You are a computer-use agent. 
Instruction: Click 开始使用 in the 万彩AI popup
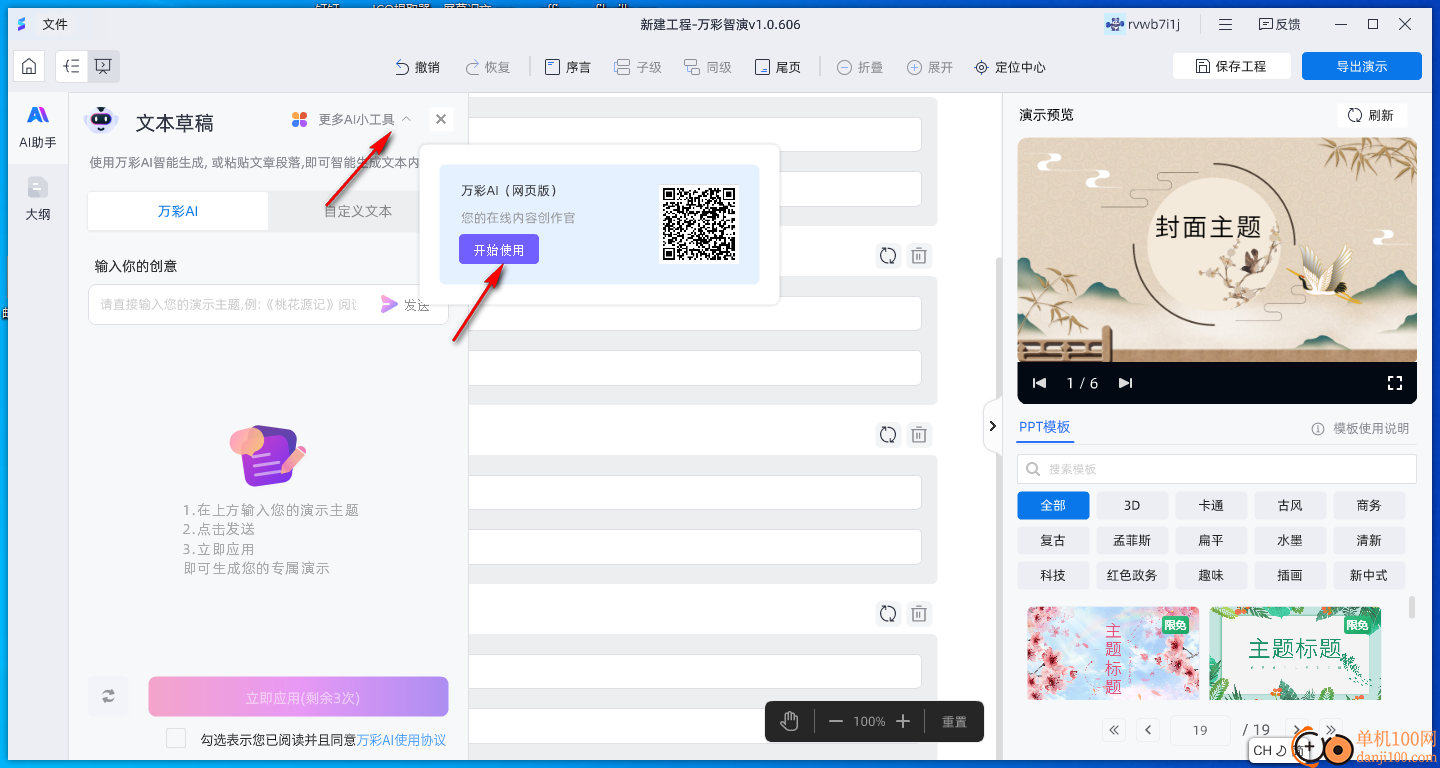499,249
